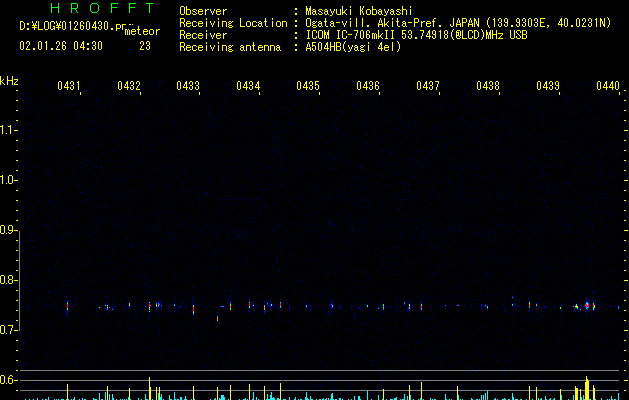Select observer name Masayuki Kobayashi
629x400 pixels.
[359, 11]
